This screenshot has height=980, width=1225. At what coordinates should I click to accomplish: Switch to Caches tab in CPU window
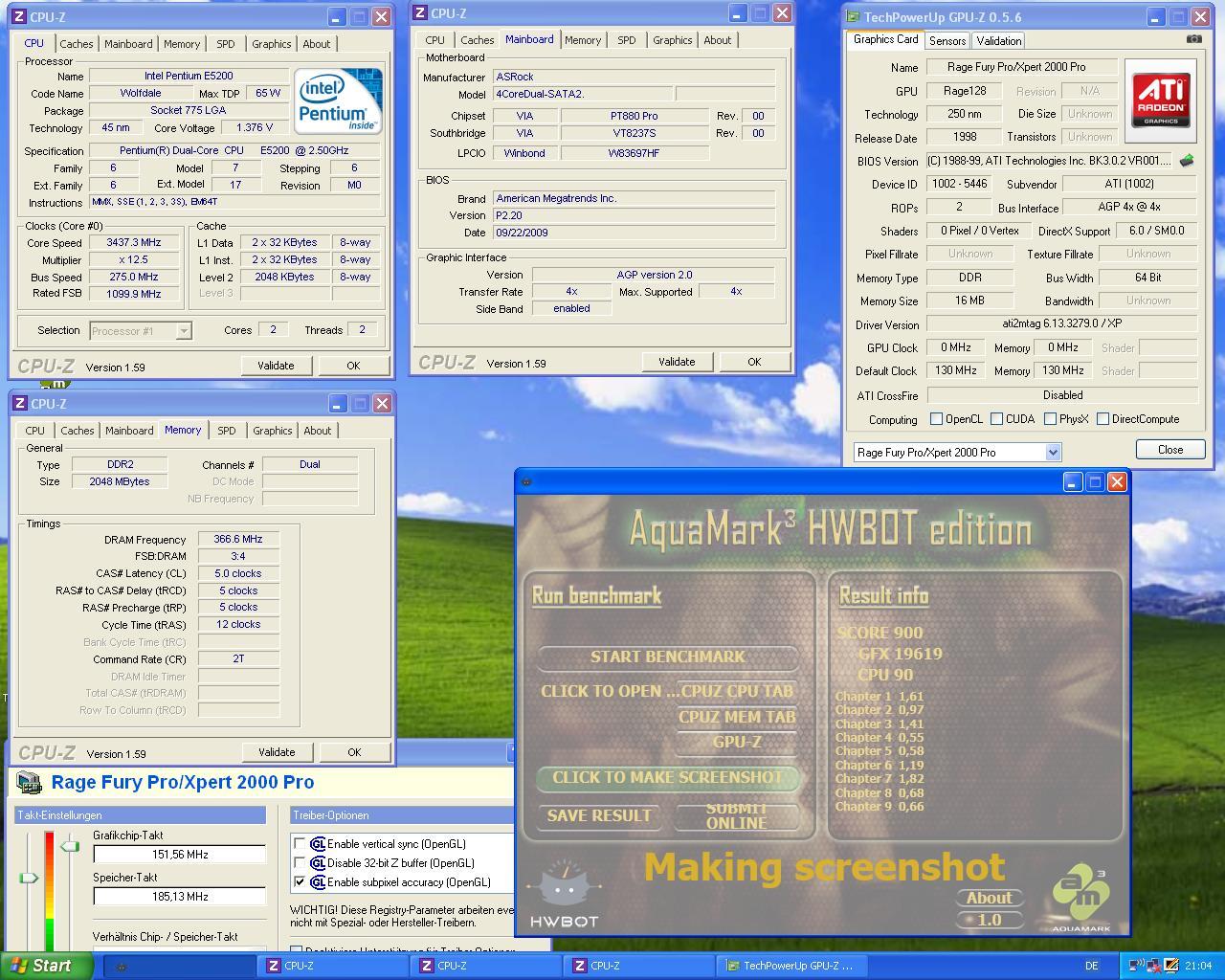coord(76,44)
